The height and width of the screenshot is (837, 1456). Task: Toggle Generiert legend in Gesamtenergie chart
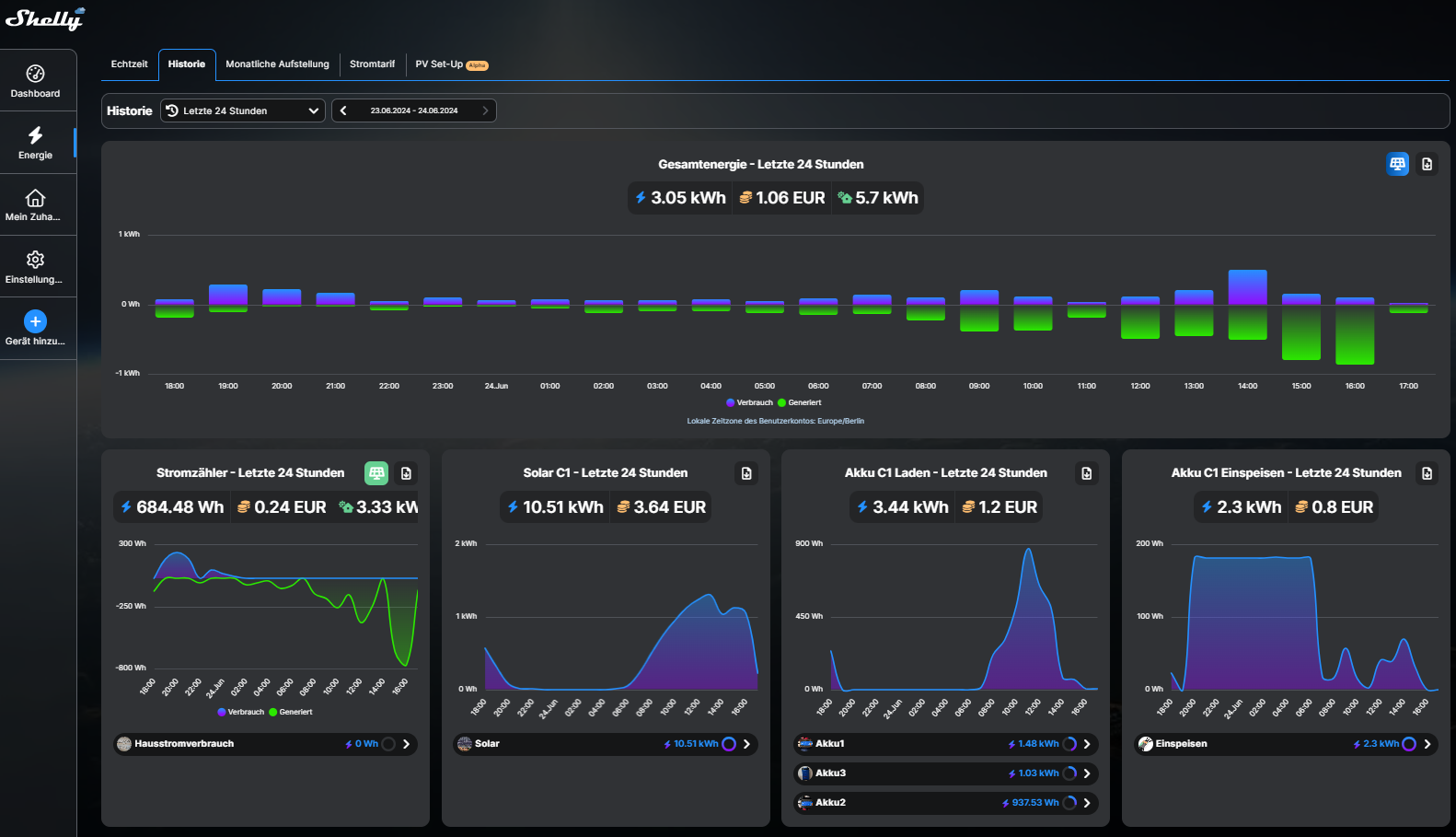800,402
